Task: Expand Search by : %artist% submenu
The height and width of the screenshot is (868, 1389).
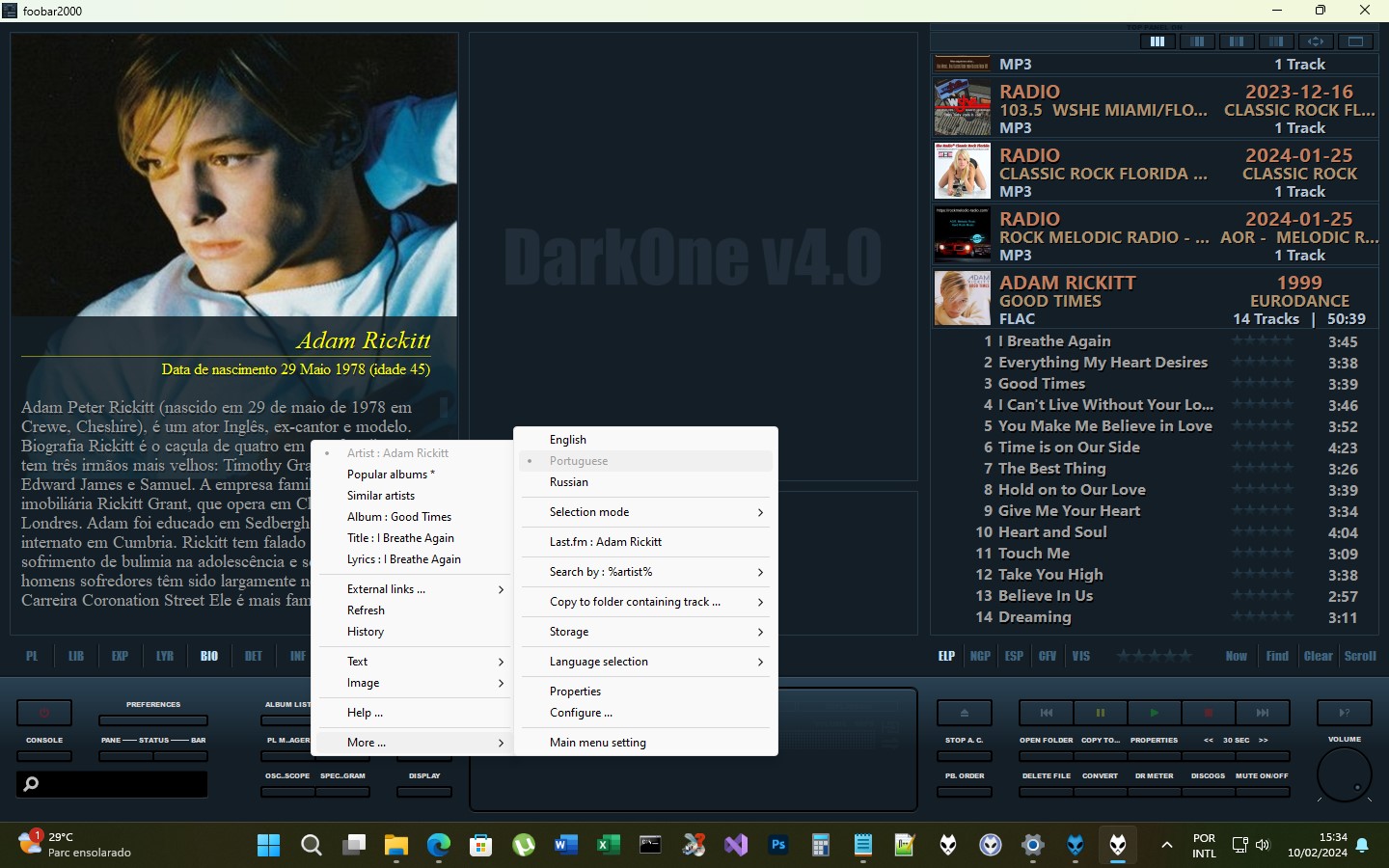Action: pyautogui.click(x=645, y=572)
